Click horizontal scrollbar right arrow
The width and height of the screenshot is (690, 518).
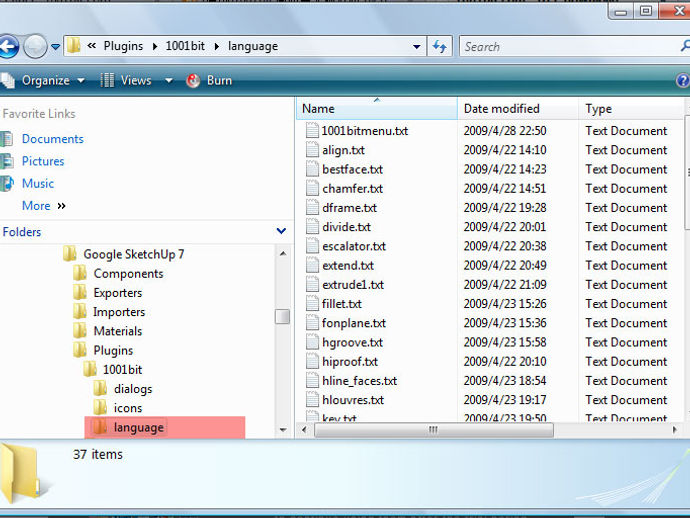point(675,430)
